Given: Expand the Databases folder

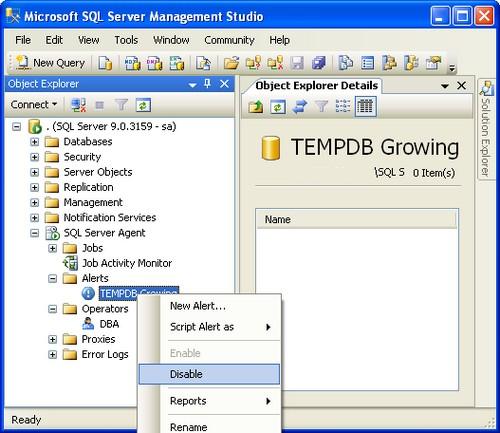Looking at the screenshot, I should 34,142.
